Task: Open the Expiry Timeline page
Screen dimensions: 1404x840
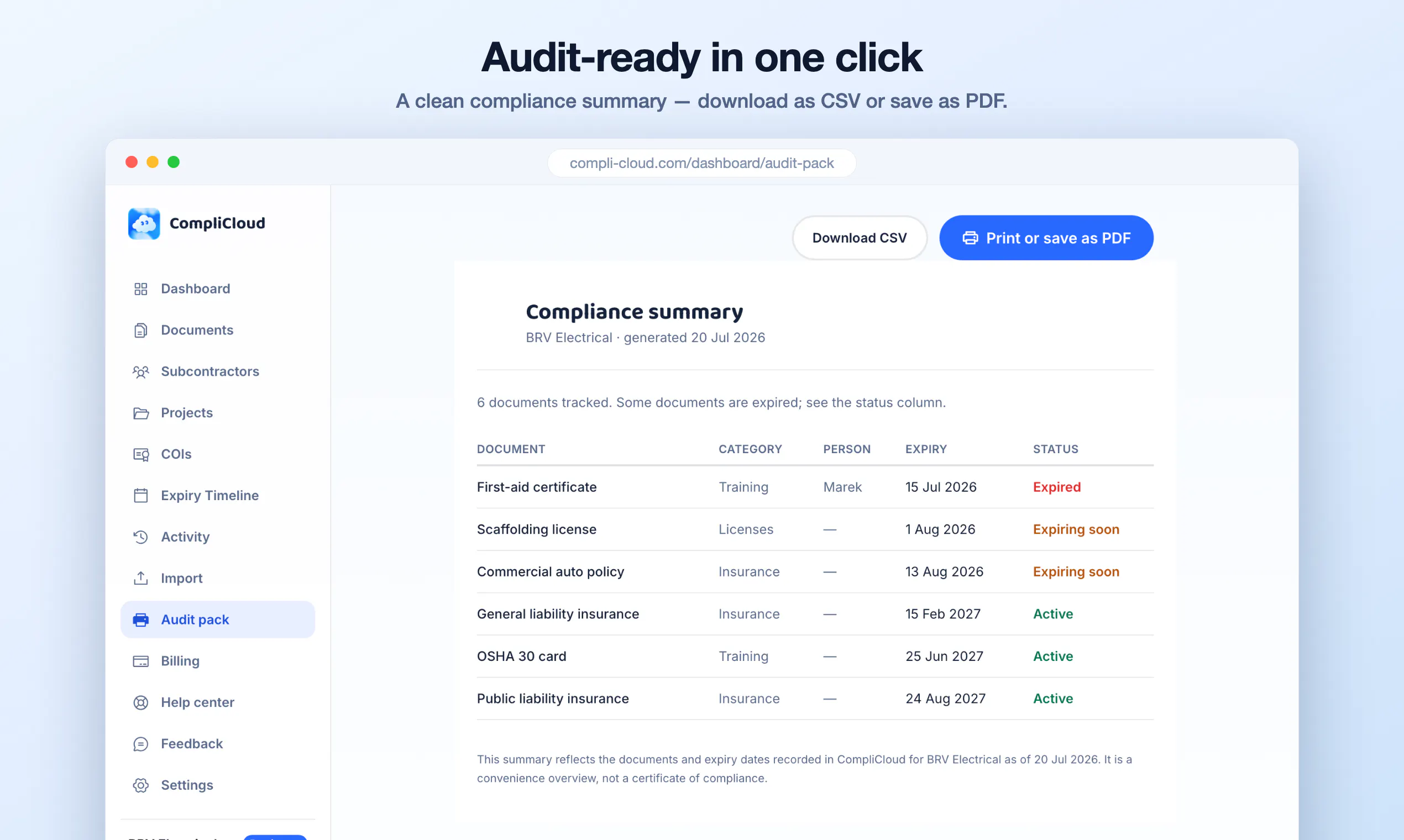Action: (x=217, y=495)
